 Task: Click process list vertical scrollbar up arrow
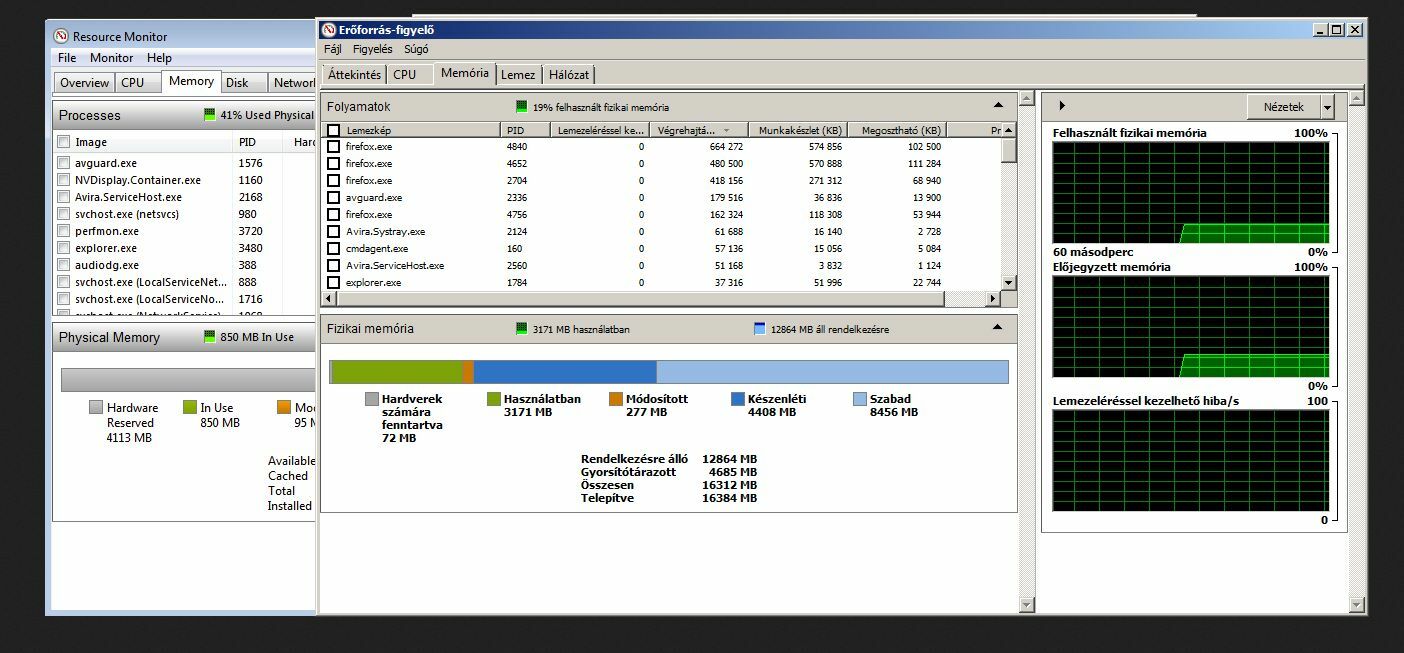tap(1009, 131)
